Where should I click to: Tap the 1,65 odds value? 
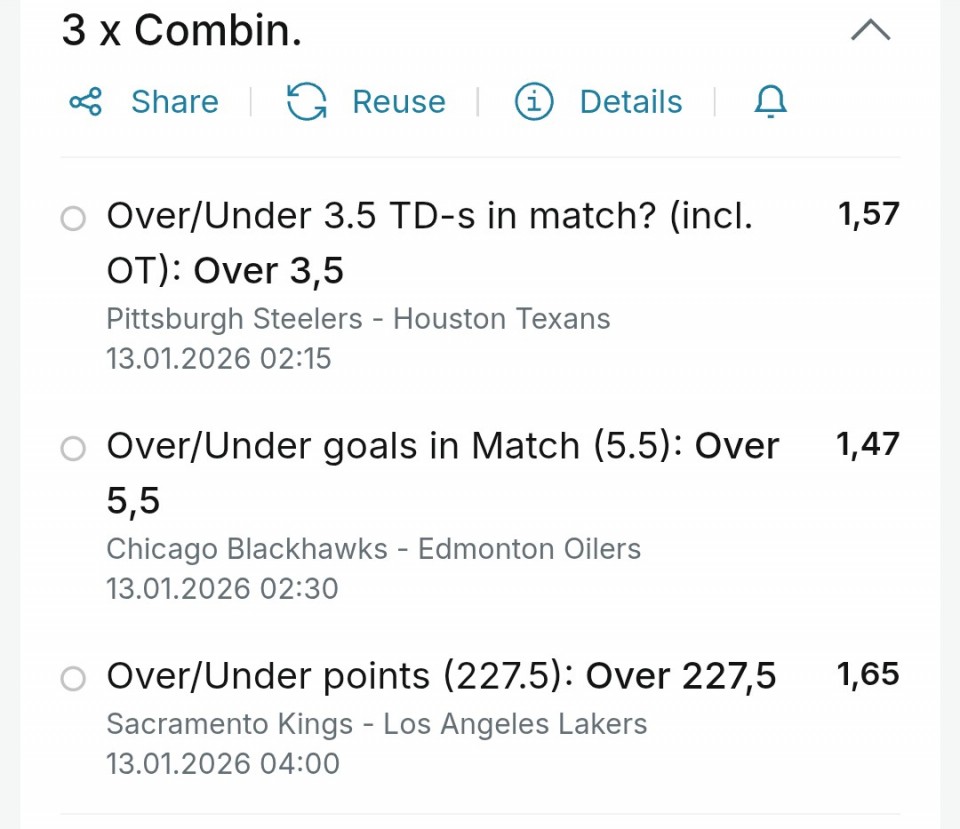click(868, 675)
